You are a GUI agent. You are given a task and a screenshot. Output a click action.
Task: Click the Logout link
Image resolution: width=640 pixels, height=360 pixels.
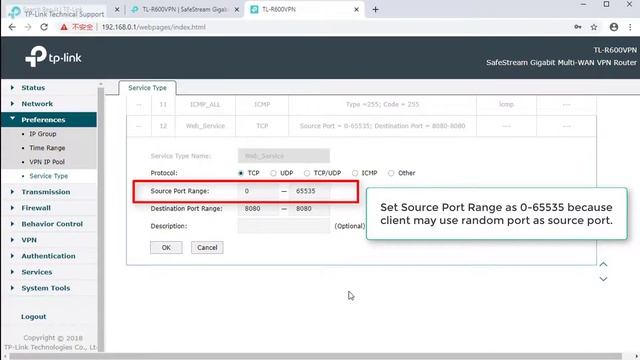tap(33, 317)
